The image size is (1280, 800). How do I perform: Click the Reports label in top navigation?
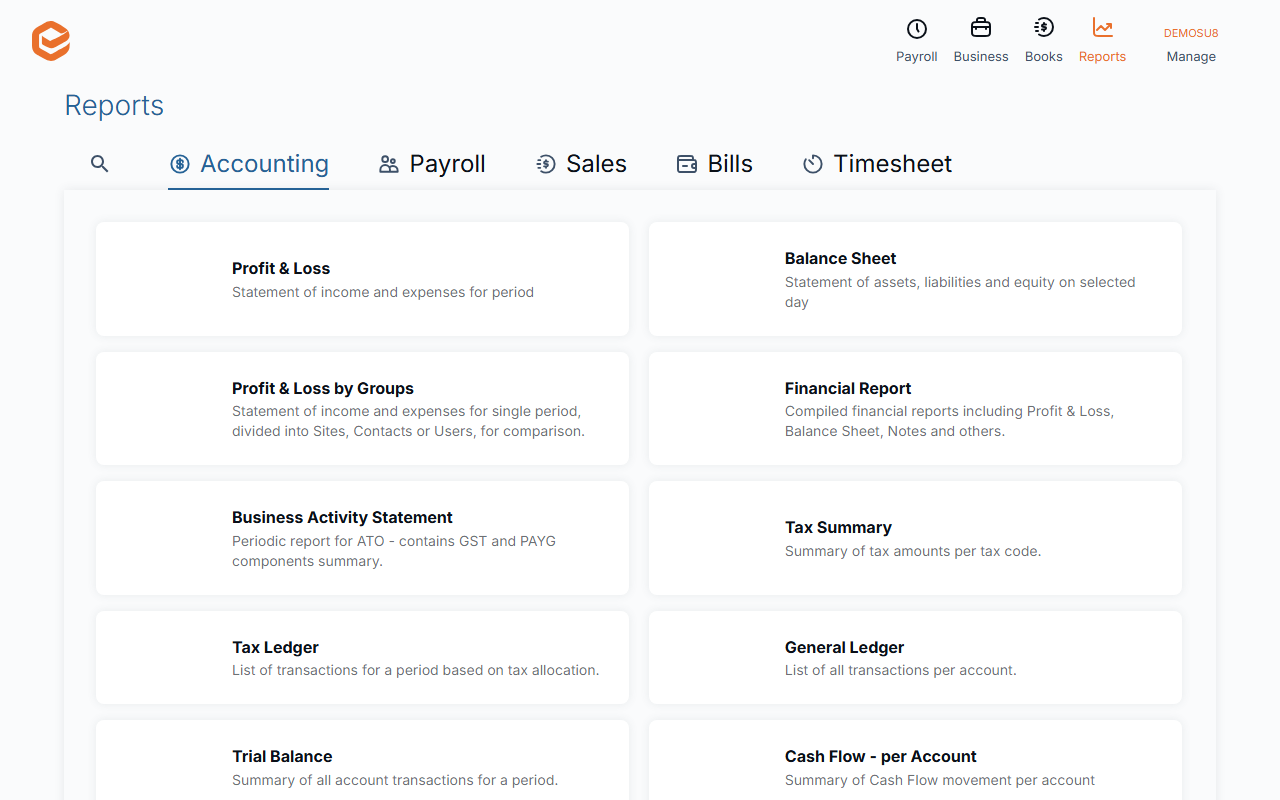1102,57
